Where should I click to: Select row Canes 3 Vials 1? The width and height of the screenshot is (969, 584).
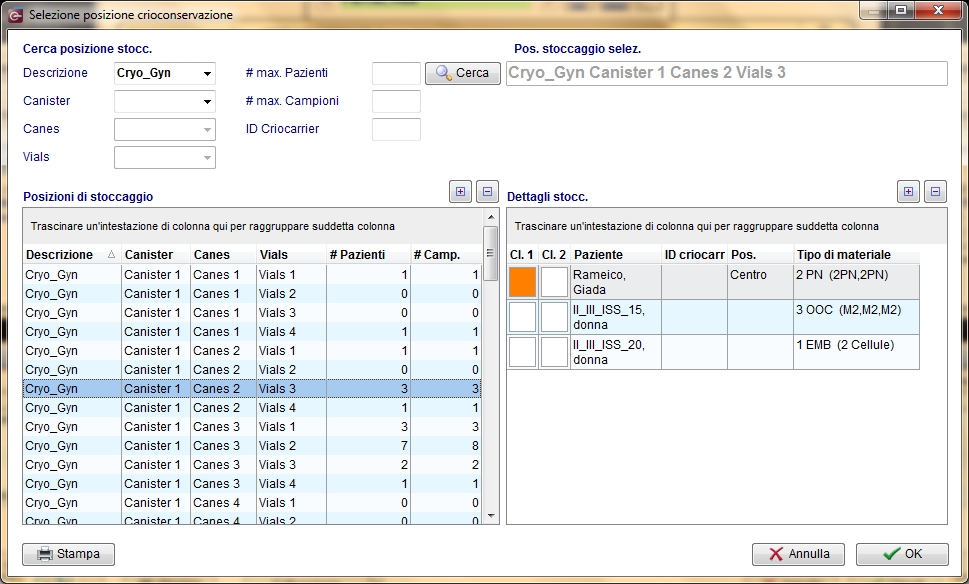(x=252, y=427)
